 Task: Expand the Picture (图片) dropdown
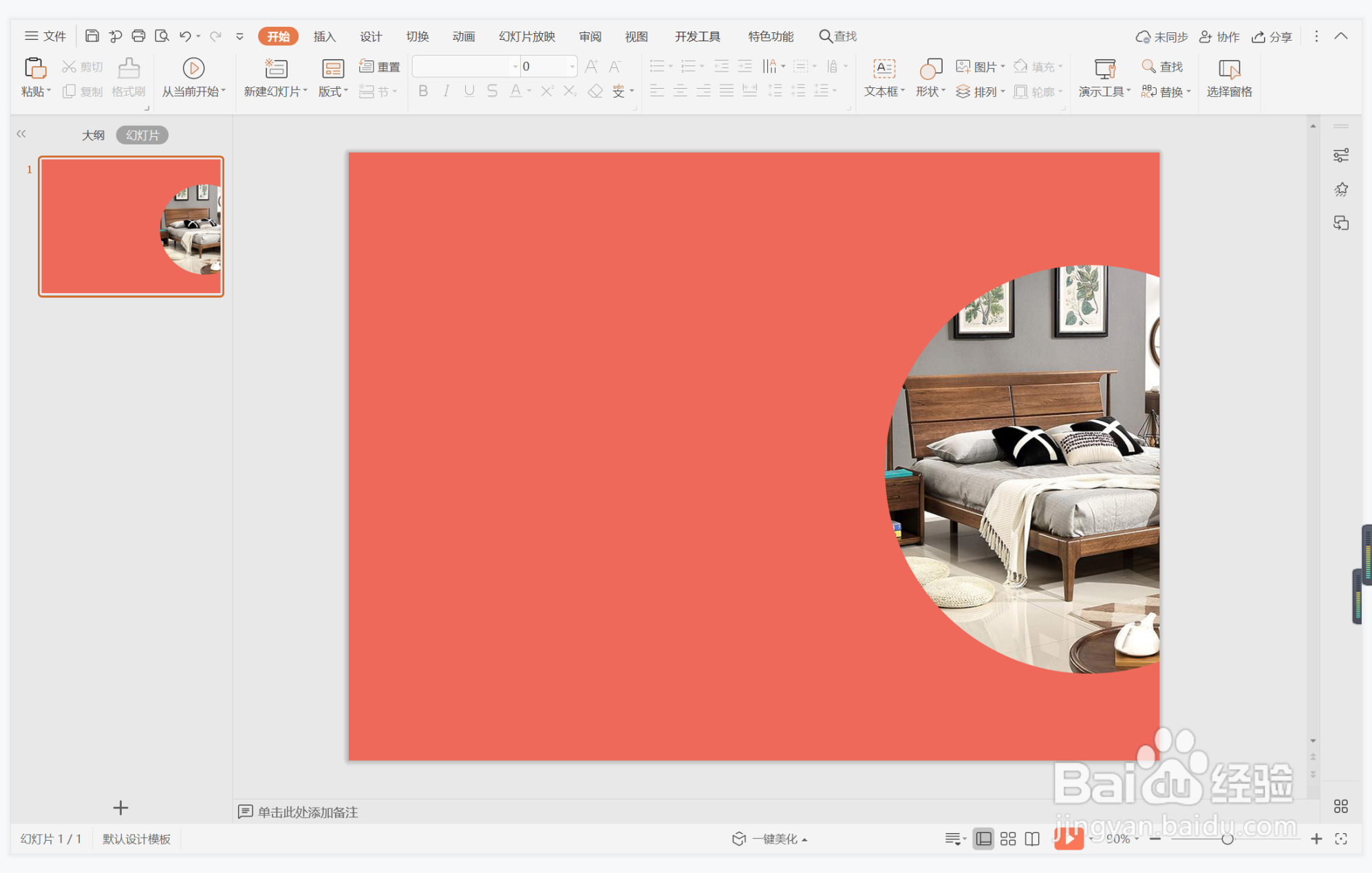point(1003,67)
